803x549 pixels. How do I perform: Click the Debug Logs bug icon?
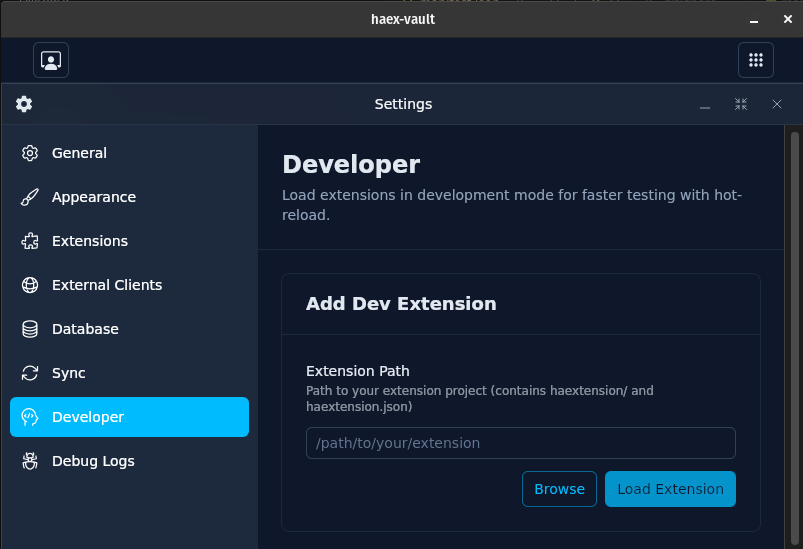click(30, 461)
